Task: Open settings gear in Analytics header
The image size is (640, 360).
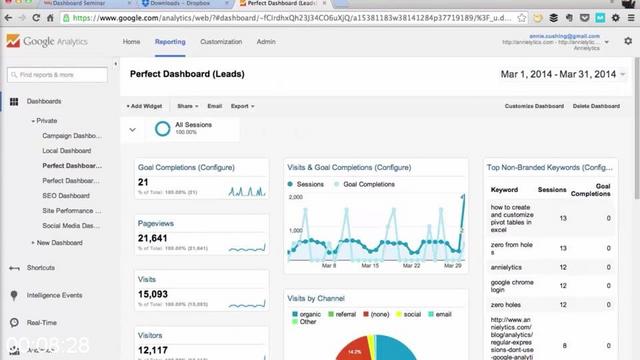Action: pos(628,41)
